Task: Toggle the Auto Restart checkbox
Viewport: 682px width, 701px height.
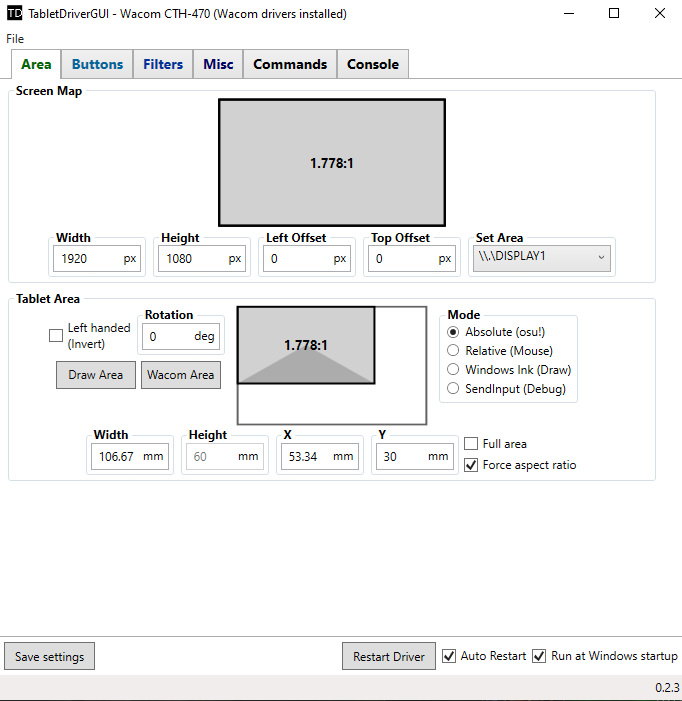Action: (x=449, y=656)
